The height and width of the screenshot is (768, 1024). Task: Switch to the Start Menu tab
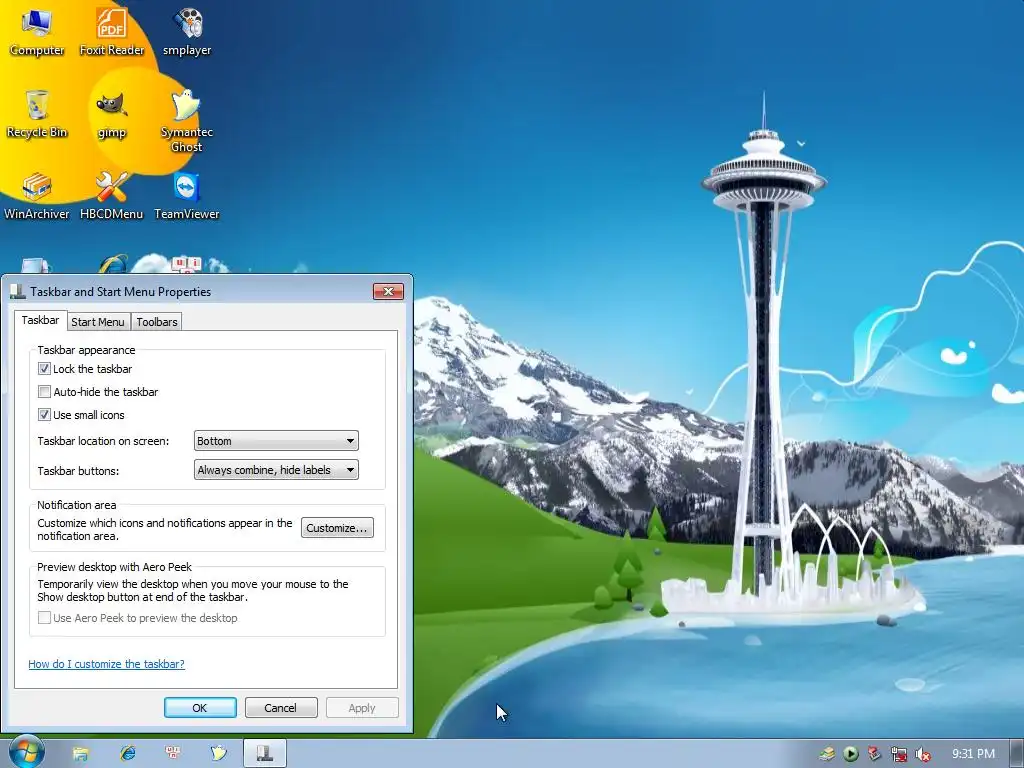click(x=98, y=321)
